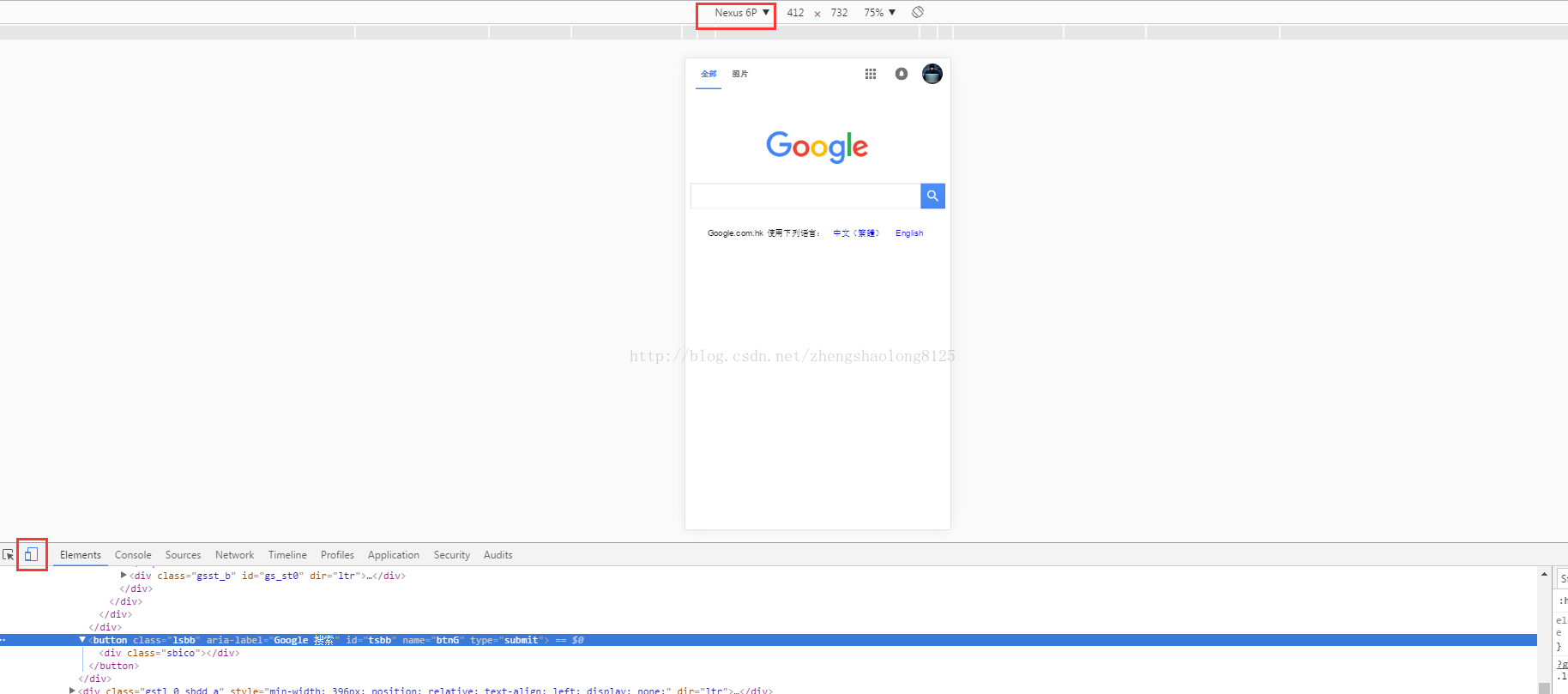Screen dimensions: 1568x694
Task: Open the Nexus 6P device dropdown
Action: point(742,13)
